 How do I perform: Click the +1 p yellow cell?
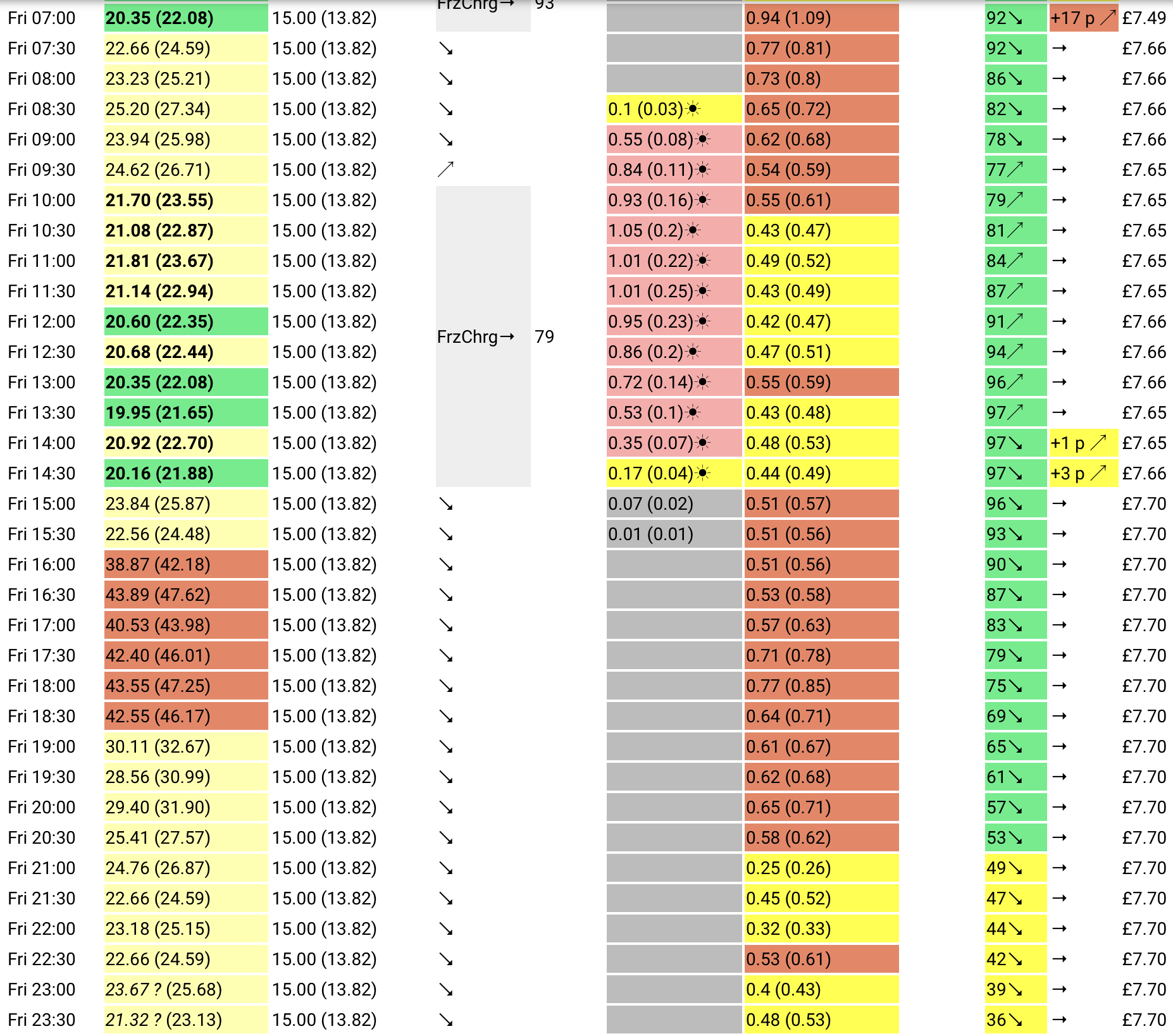1084,443
